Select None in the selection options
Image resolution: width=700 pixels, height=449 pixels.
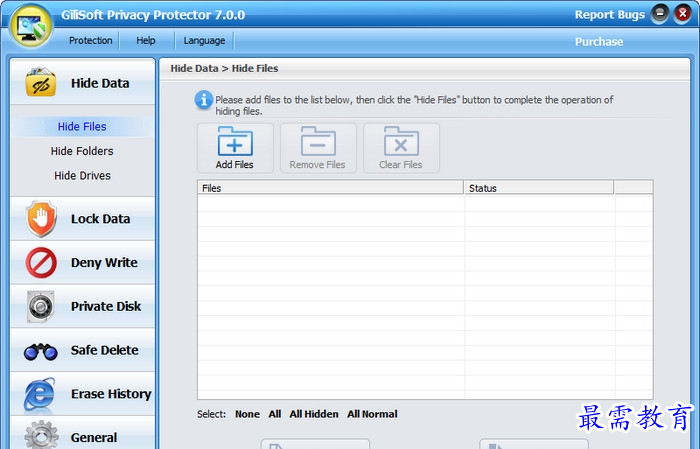(247, 414)
